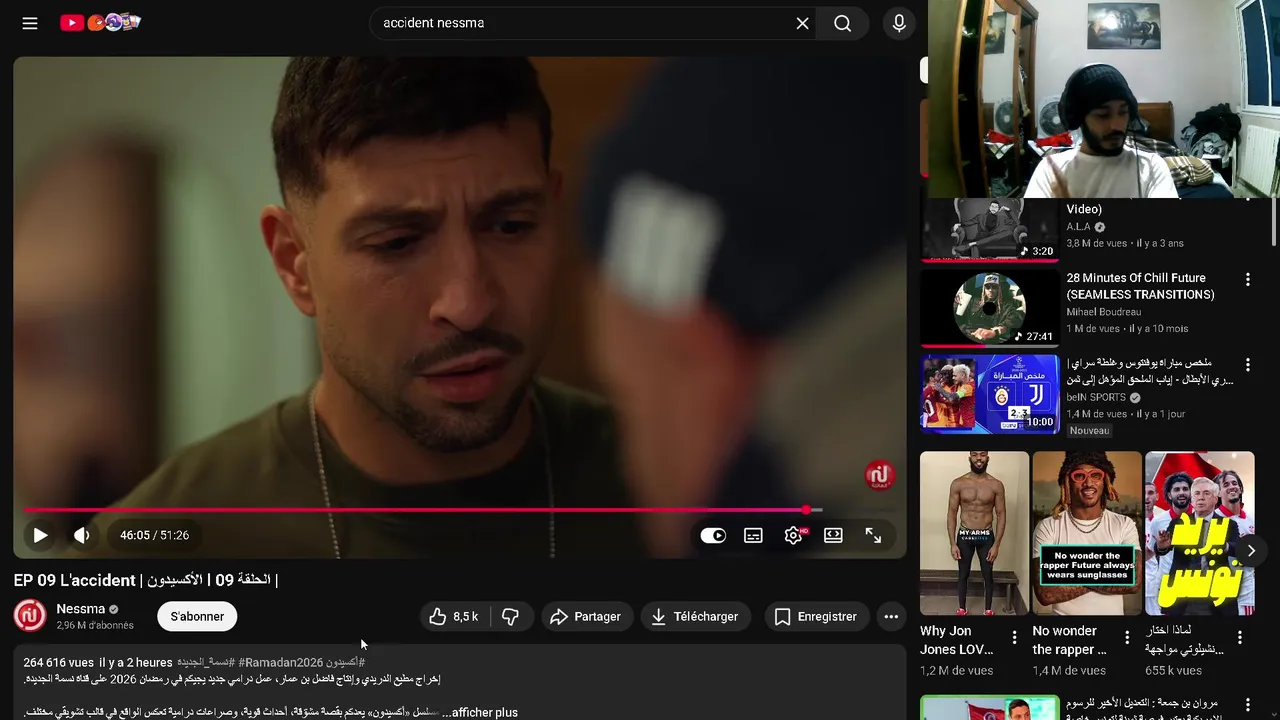Click Mihael Boudreau channel name

tap(1104, 312)
